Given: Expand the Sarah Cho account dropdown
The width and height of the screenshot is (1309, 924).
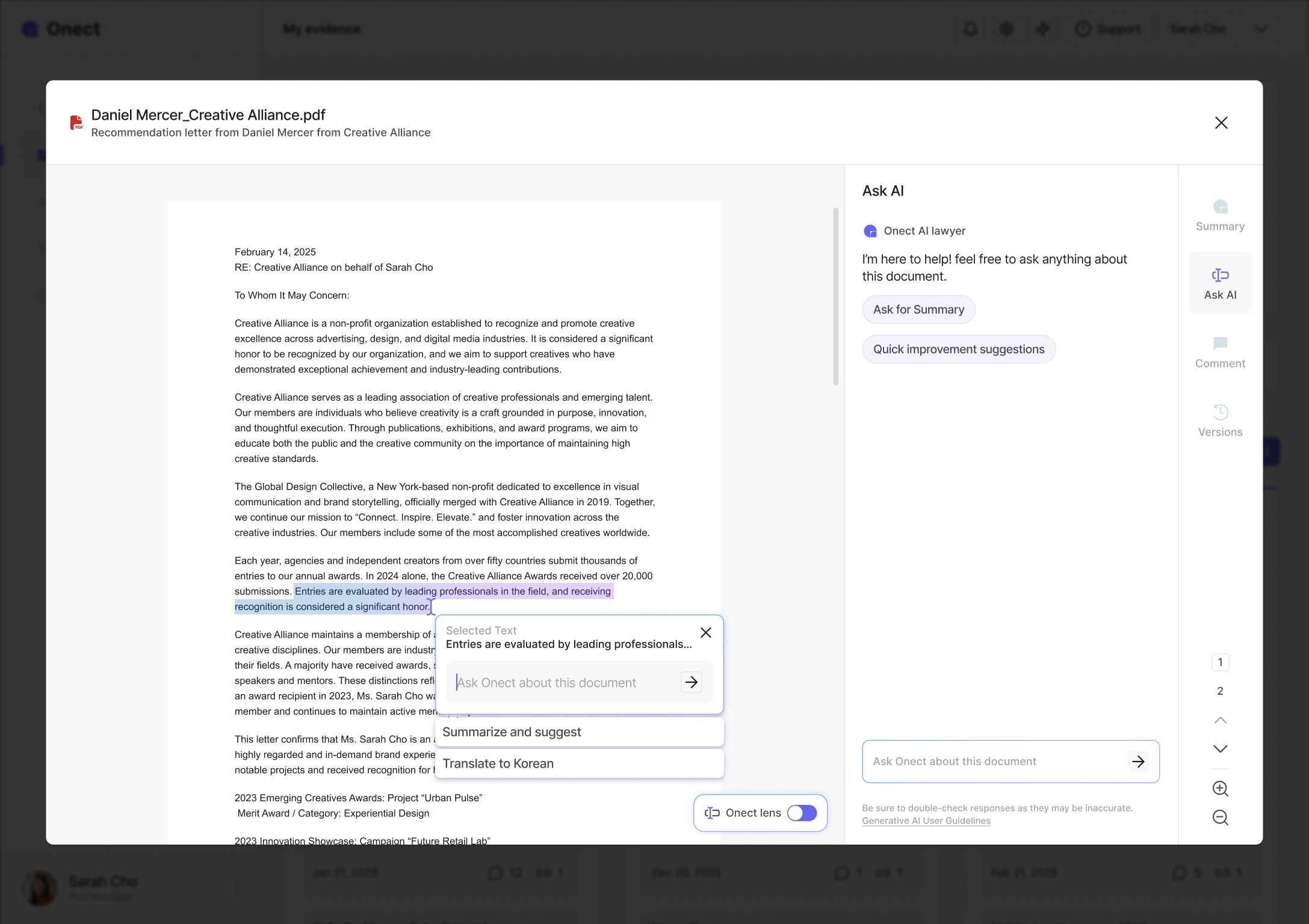Looking at the screenshot, I should pyautogui.click(x=1261, y=29).
